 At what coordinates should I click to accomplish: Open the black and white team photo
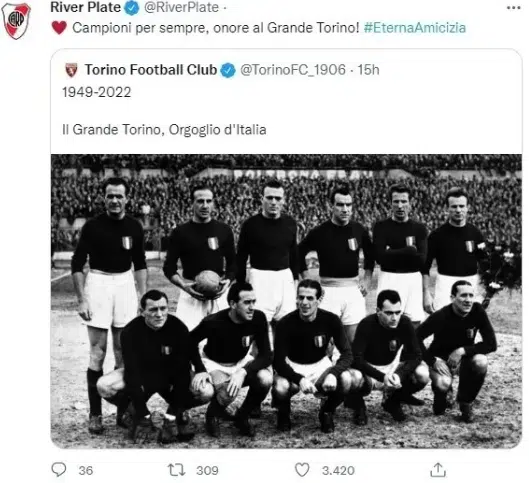point(286,301)
